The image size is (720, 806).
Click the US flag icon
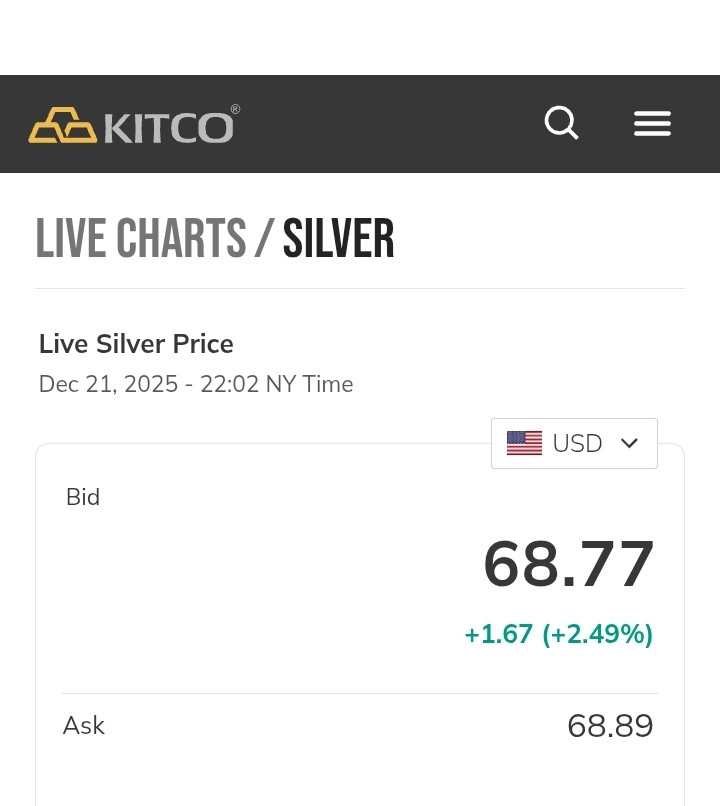click(x=524, y=443)
